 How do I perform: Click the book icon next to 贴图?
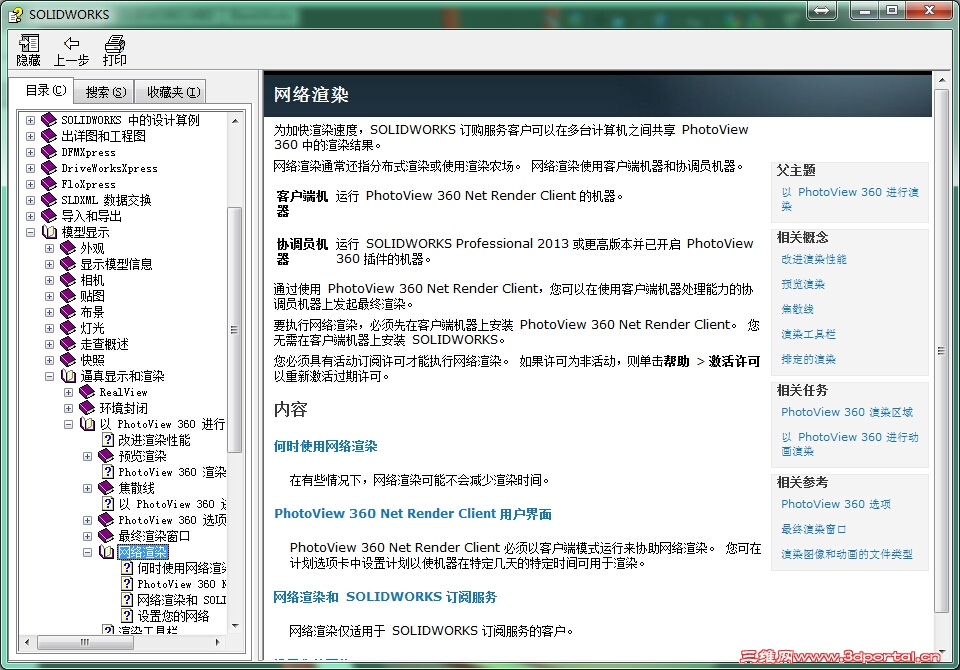click(x=68, y=296)
